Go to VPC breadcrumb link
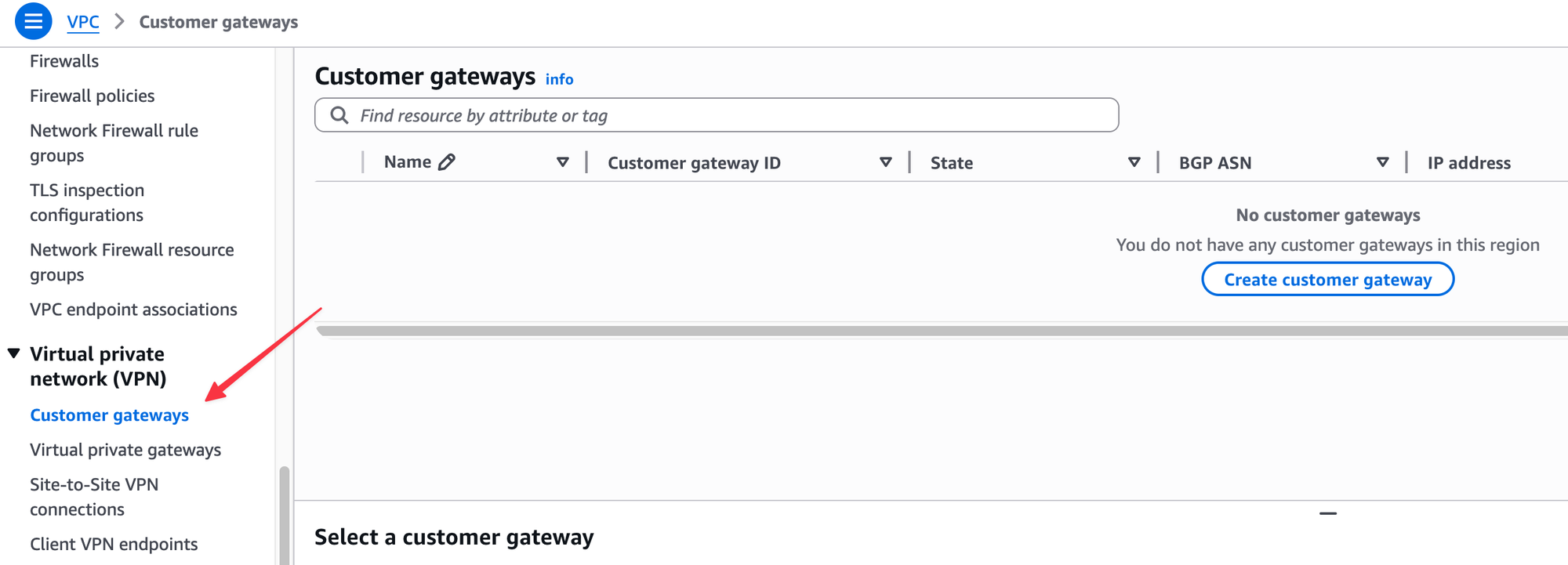Image resolution: width=1568 pixels, height=565 pixels. (x=83, y=22)
